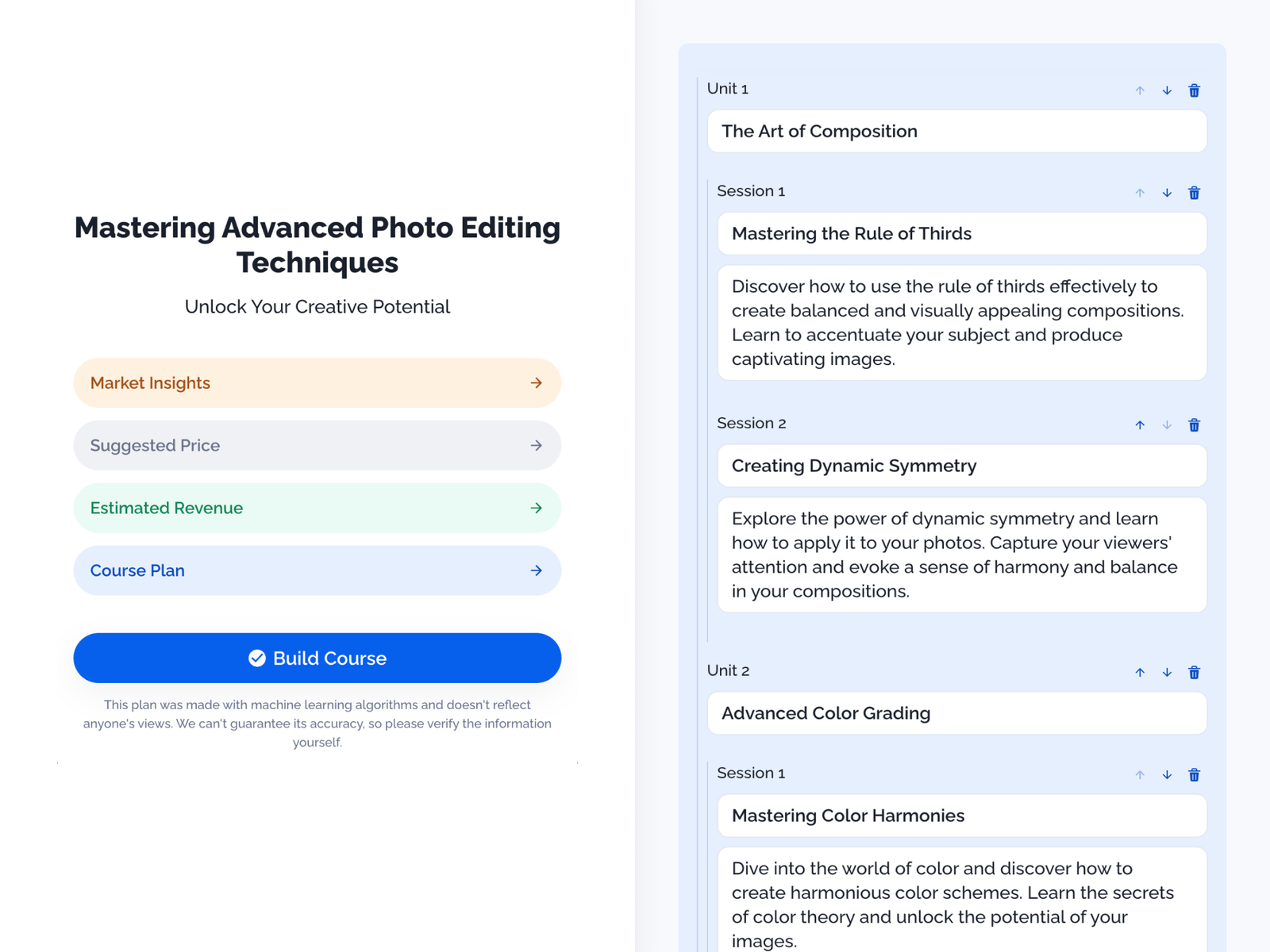Delete Session 2 with the trash icon
The width and height of the screenshot is (1270, 952).
pyautogui.click(x=1195, y=424)
